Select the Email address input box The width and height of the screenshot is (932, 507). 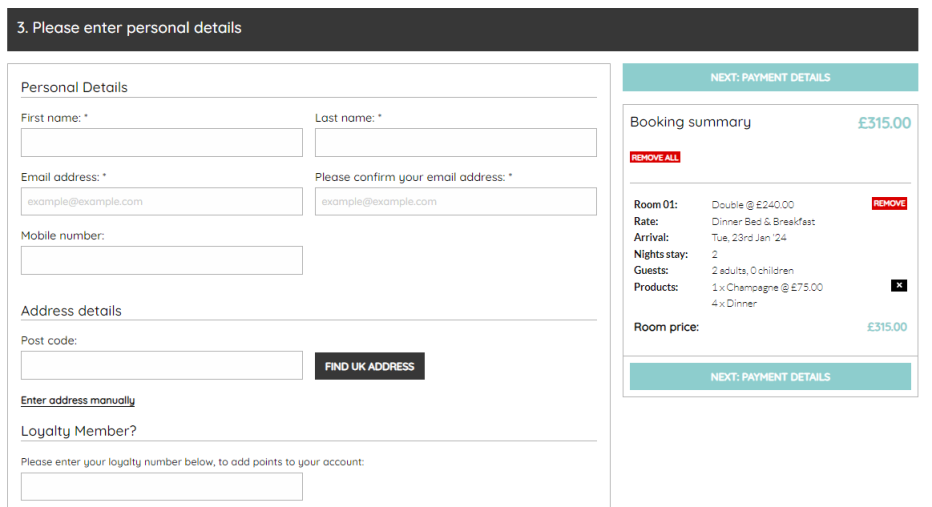click(161, 202)
